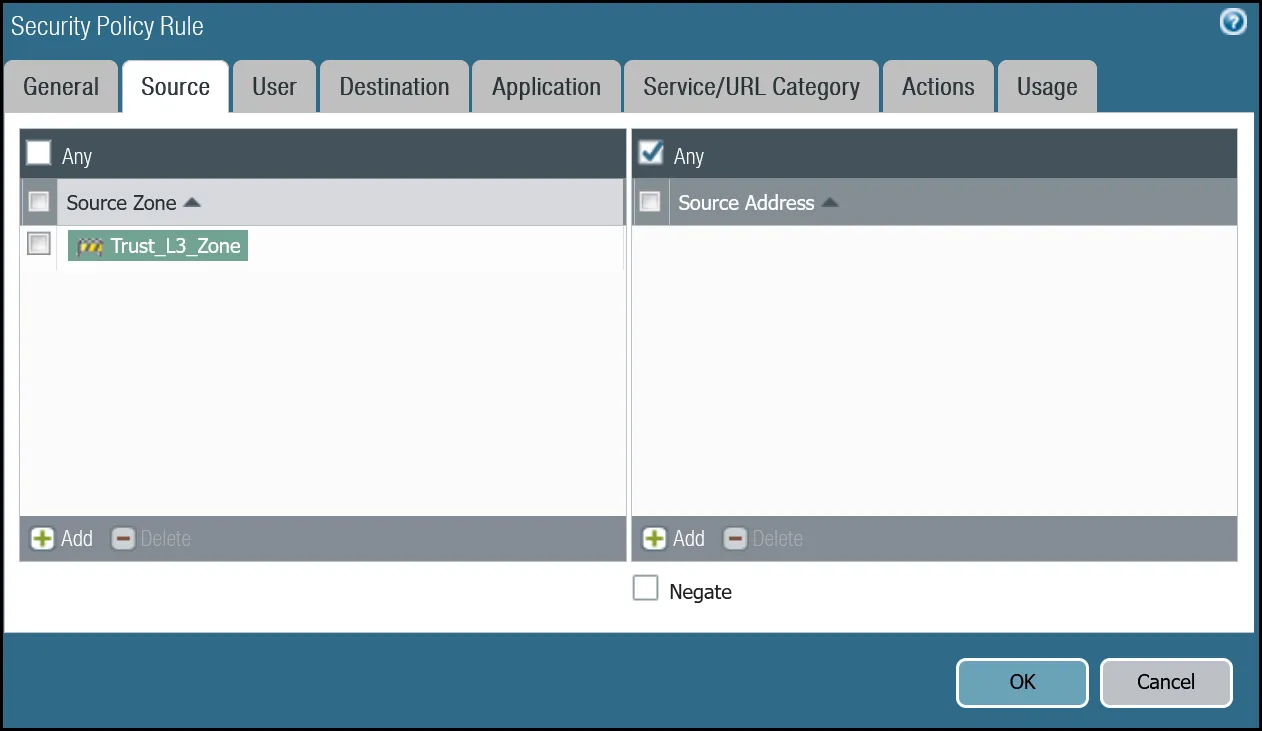Click the Trust_L3_Zone zone icon
The height and width of the screenshot is (731, 1262).
90,247
